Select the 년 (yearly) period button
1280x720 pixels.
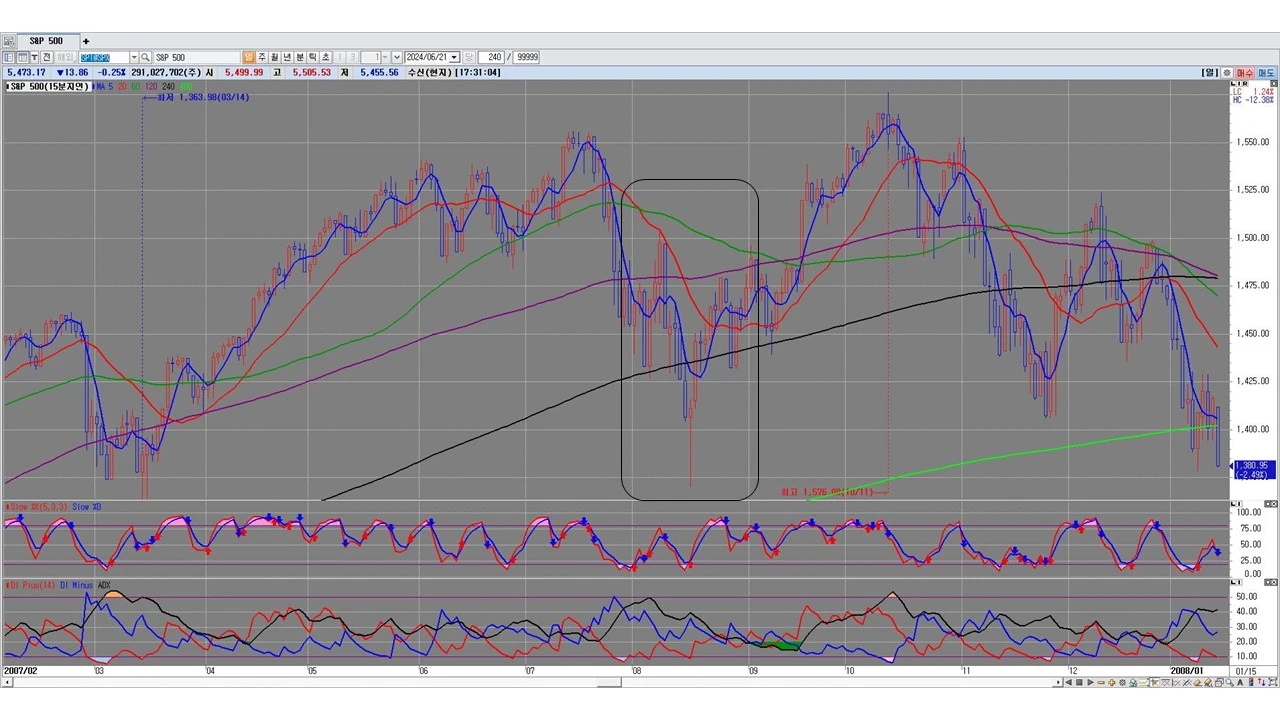[x=288, y=58]
